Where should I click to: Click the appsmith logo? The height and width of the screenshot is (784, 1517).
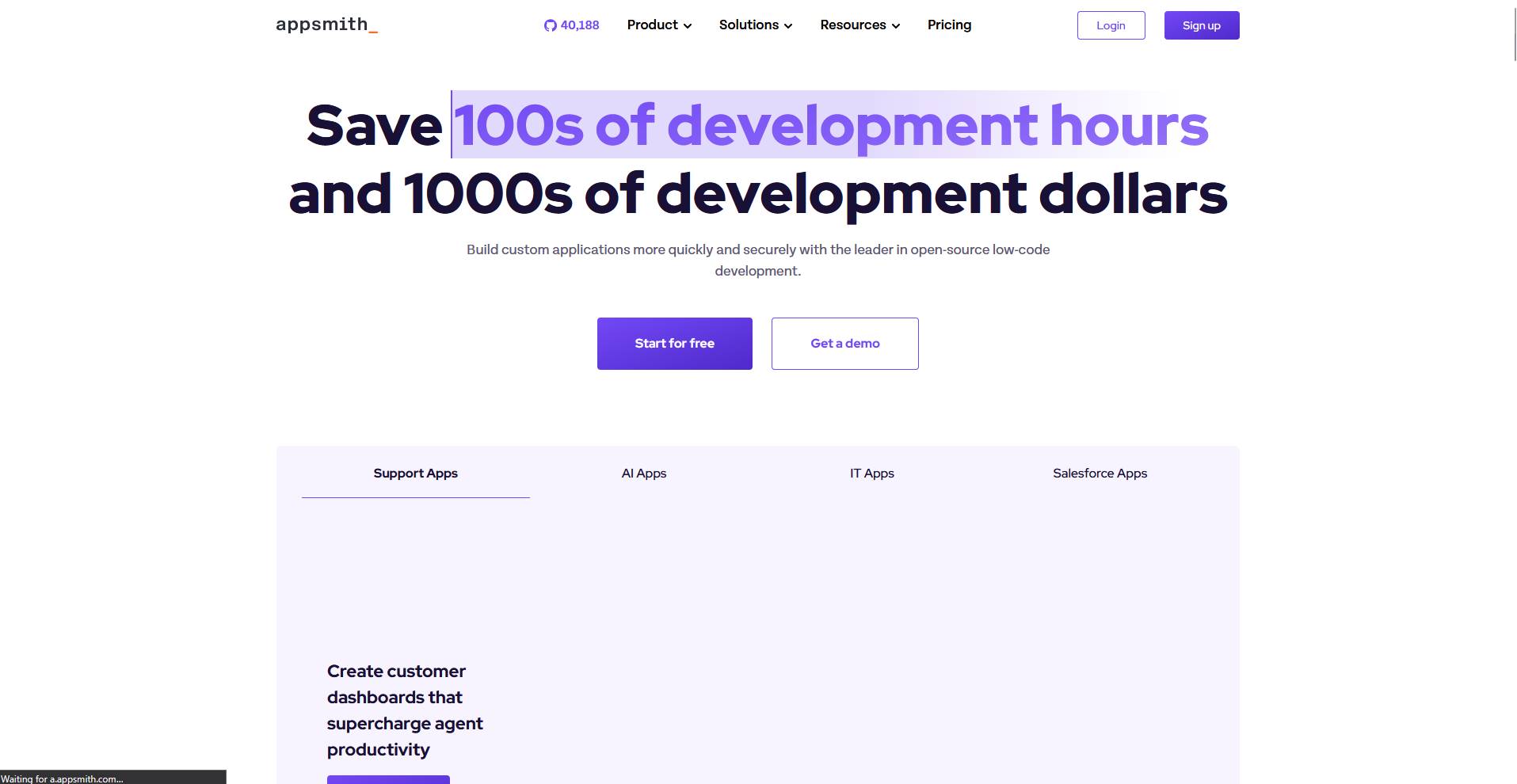click(326, 25)
